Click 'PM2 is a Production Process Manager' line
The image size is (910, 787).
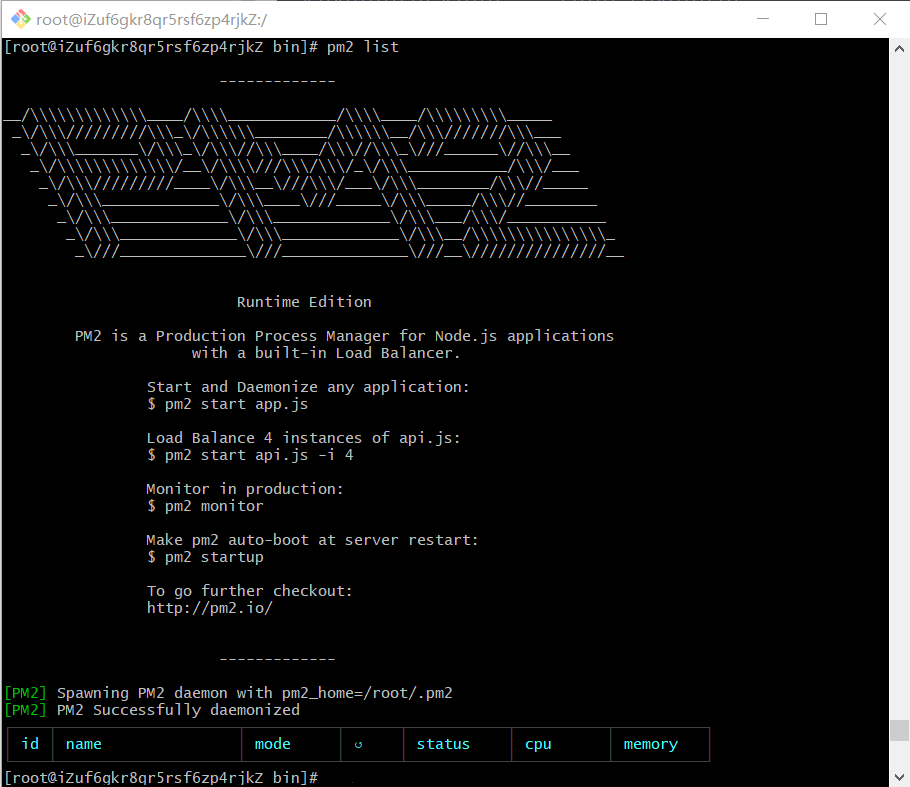(344, 336)
